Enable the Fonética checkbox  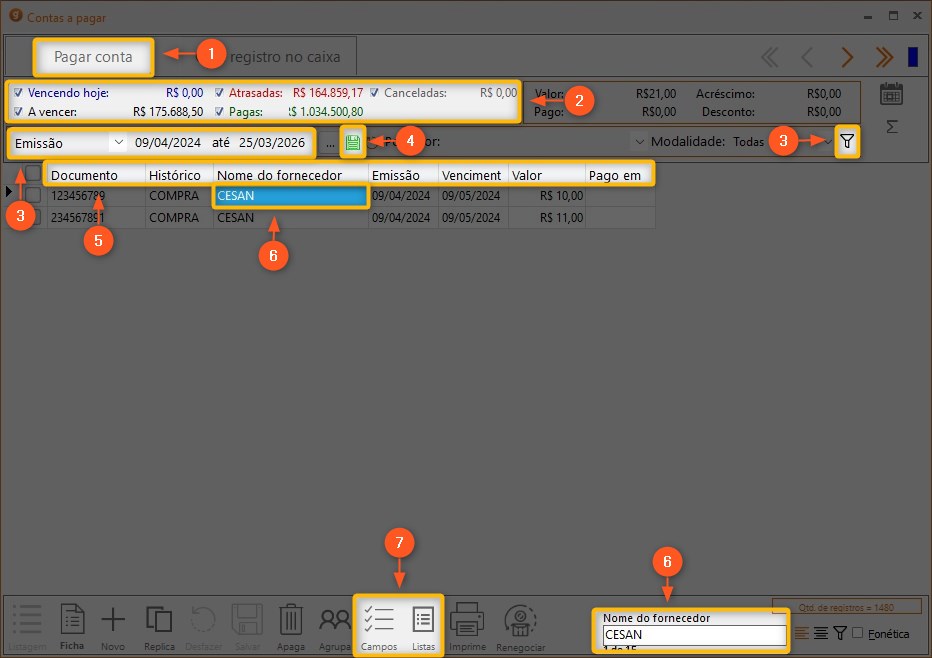point(857,632)
